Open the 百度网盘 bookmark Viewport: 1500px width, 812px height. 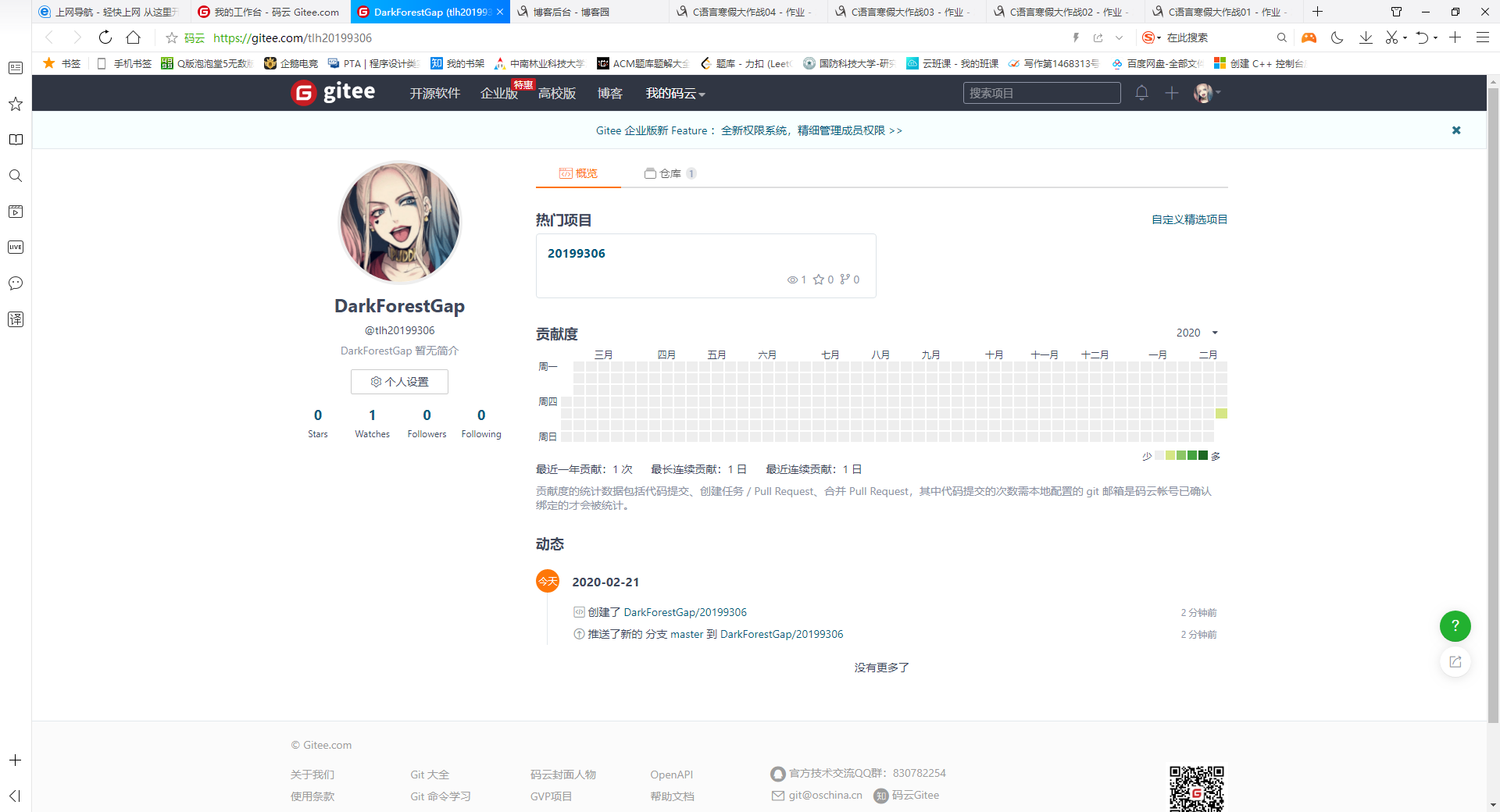coord(1158,63)
